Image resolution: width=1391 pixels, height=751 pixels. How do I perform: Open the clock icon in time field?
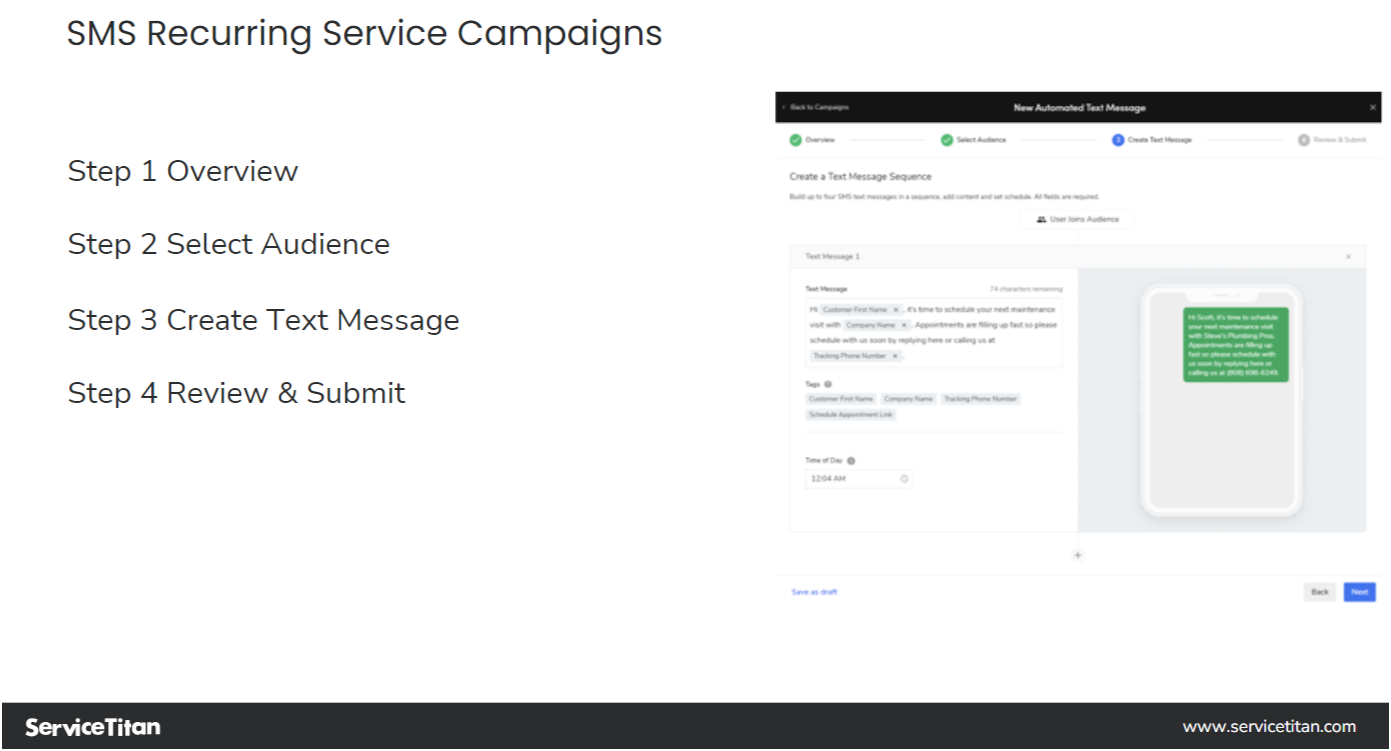pos(904,479)
